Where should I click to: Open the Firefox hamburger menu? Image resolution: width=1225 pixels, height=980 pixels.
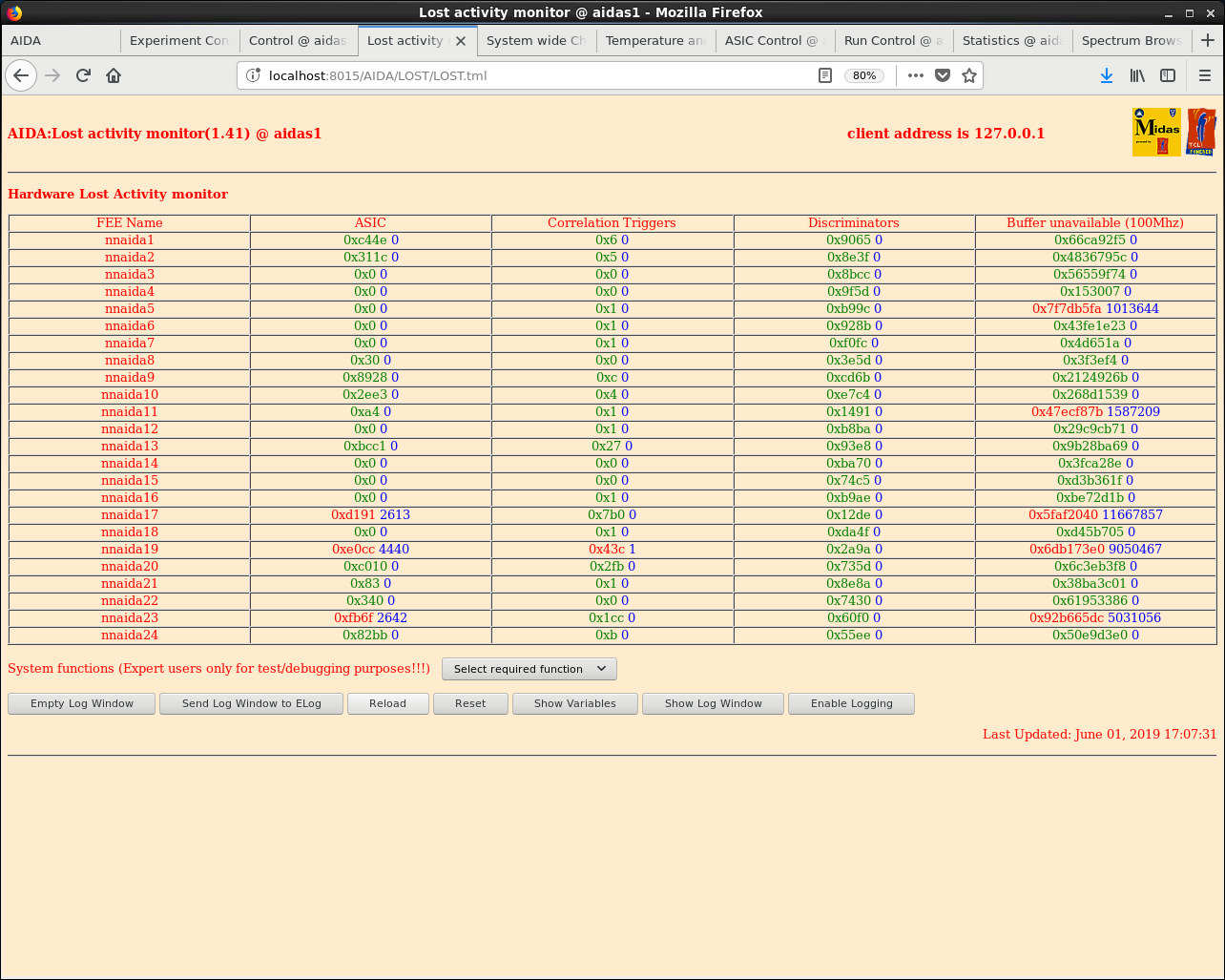click(x=1204, y=75)
